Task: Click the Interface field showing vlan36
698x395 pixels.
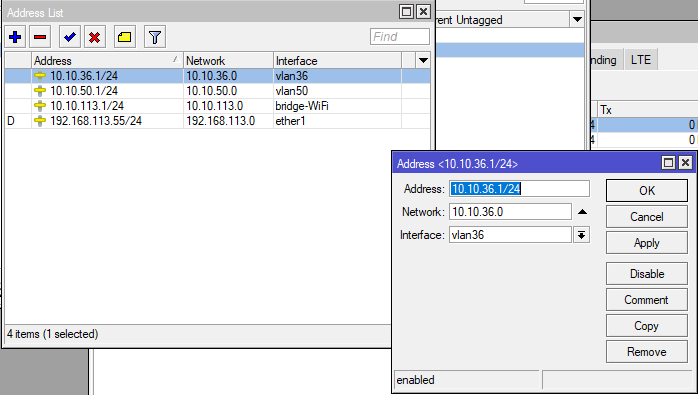Action: (510, 235)
